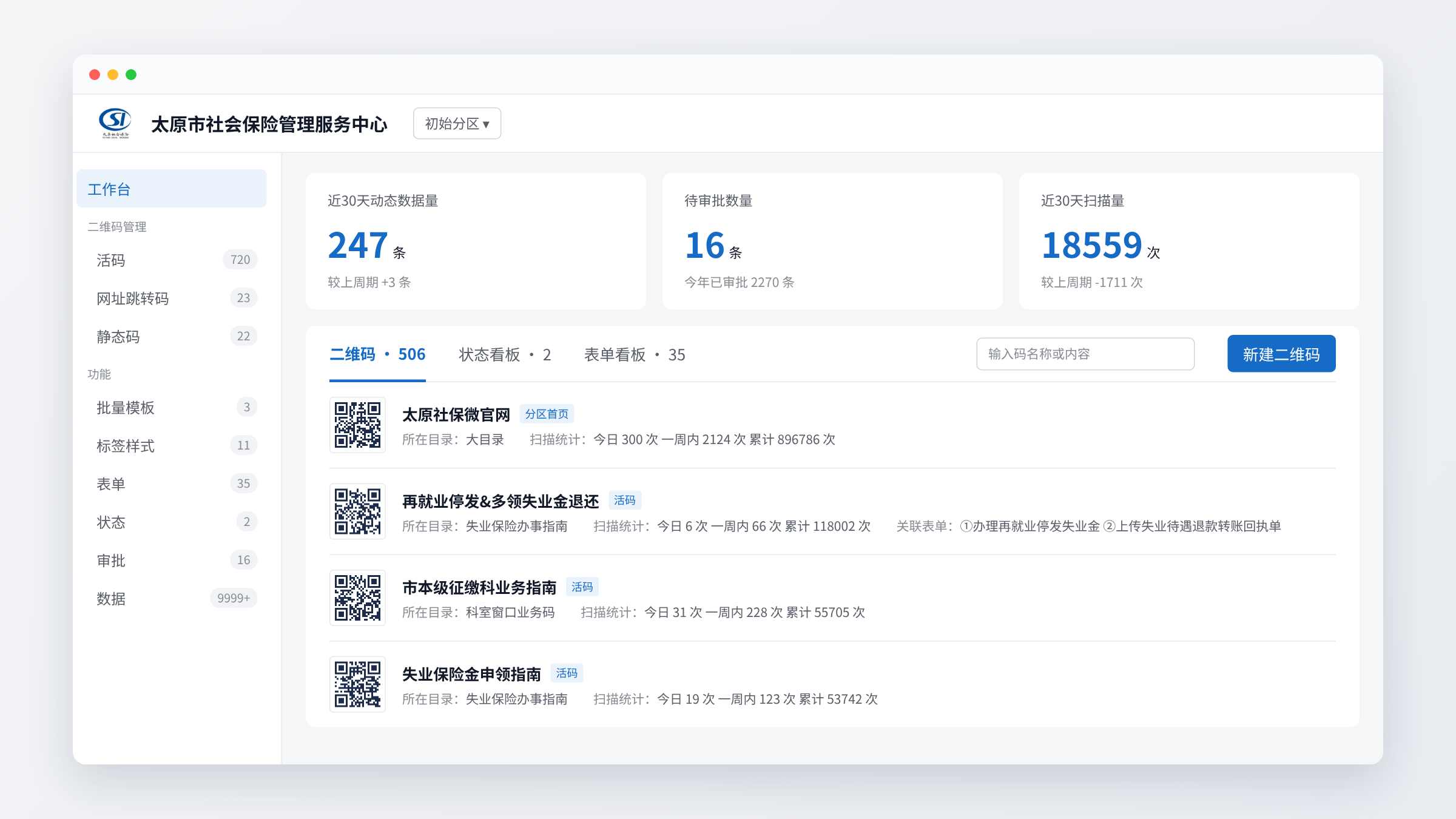Image resolution: width=1456 pixels, height=819 pixels.
Task: Open 静态码 sidebar item
Action: tap(172, 336)
